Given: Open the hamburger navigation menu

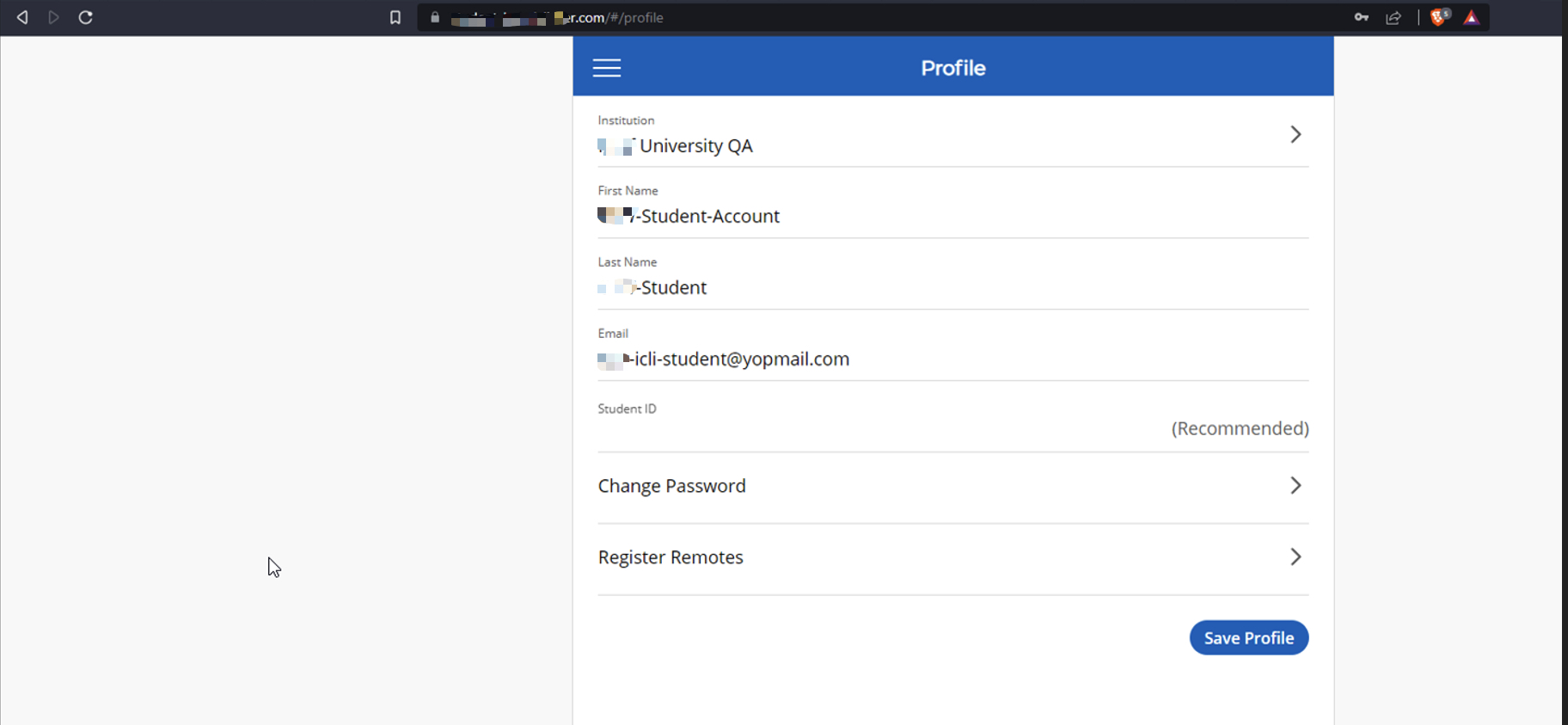Looking at the screenshot, I should tap(606, 68).
